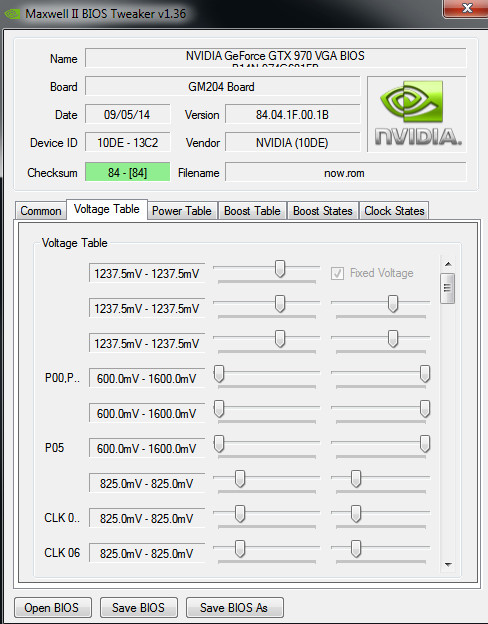Click the P00,P.. voltage value 600.0mV - 1600.0mV
This screenshot has width=488, height=624.
[147, 378]
